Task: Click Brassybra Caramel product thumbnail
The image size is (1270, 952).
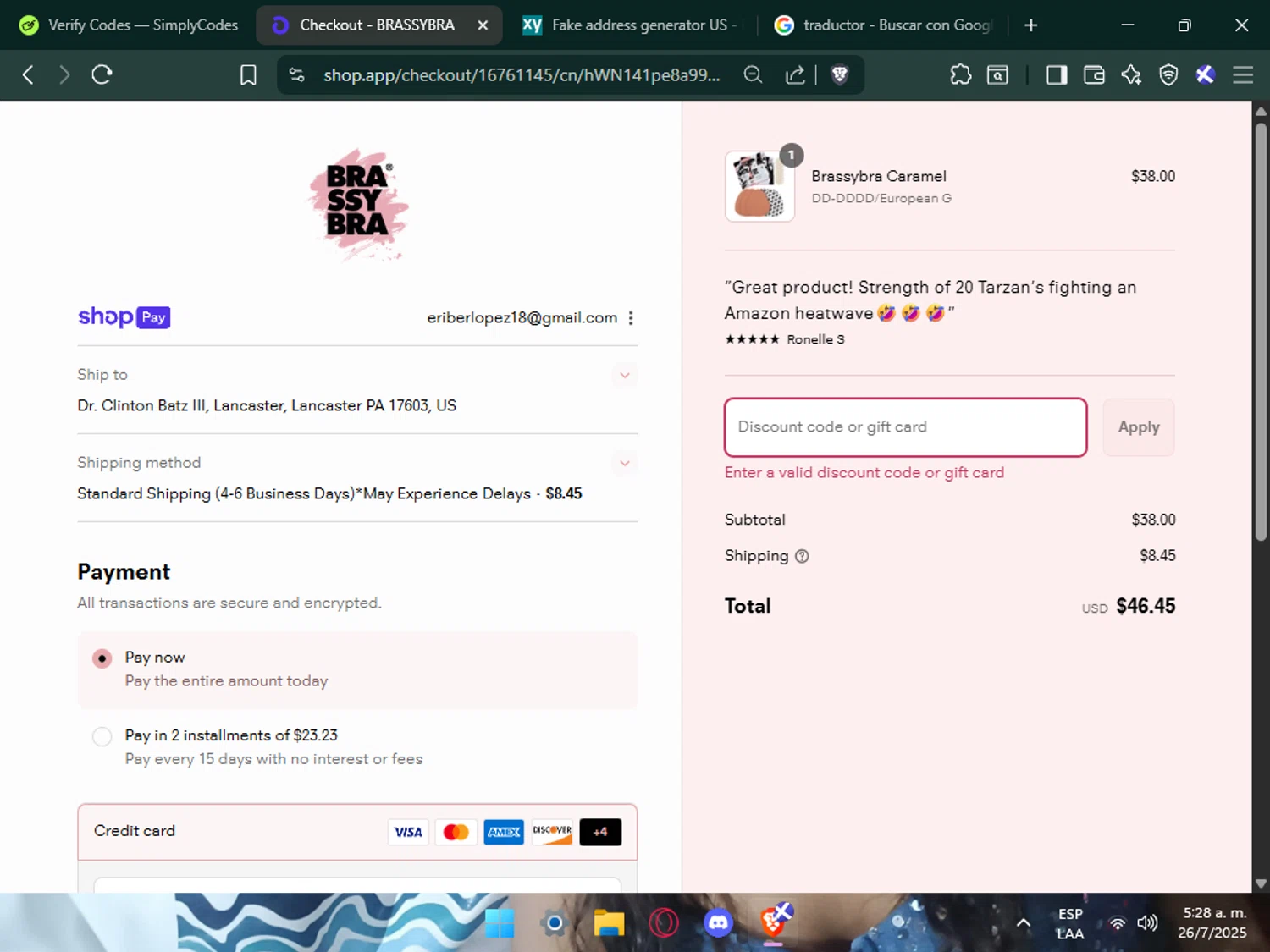Action: pyautogui.click(x=759, y=186)
